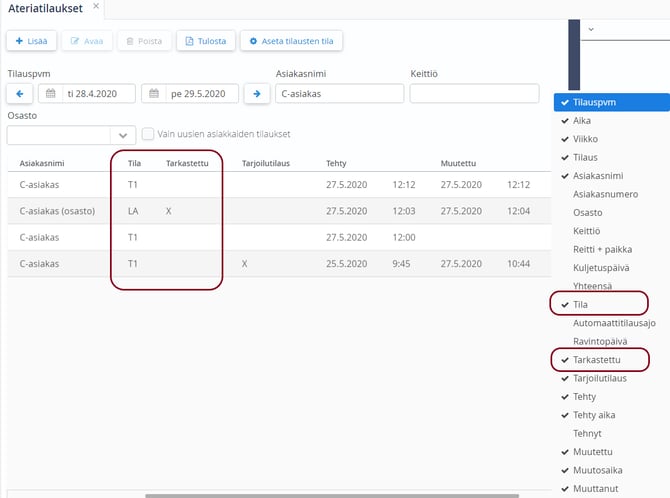
Task: Sort by Tehty column header
Action: click(x=336, y=163)
